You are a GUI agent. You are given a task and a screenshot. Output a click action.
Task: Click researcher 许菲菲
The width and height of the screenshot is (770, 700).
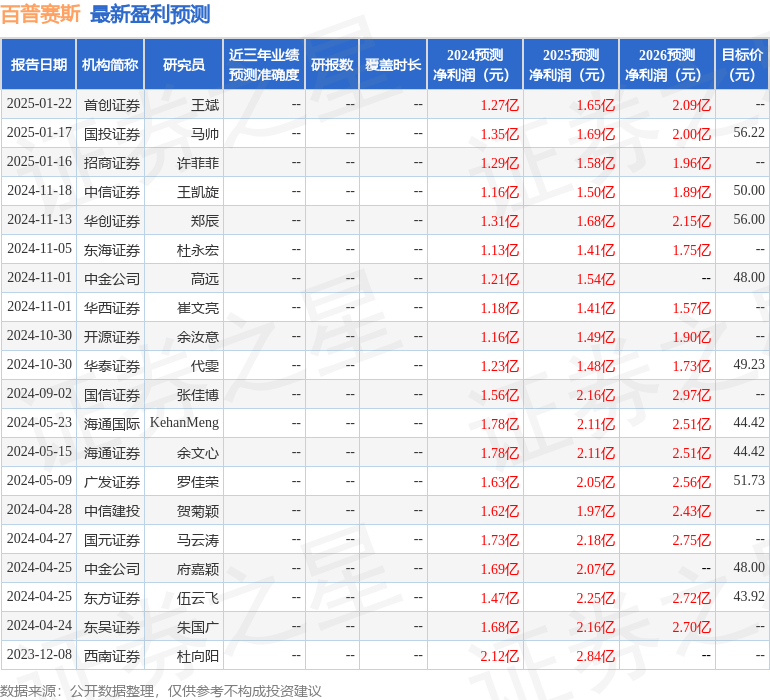[x=198, y=163]
